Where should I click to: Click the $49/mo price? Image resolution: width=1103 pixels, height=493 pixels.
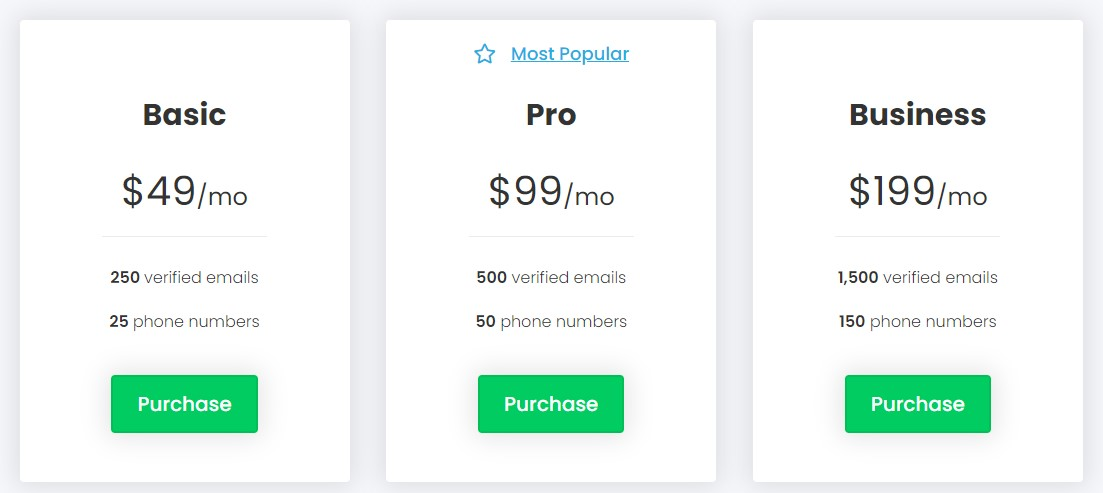[184, 192]
